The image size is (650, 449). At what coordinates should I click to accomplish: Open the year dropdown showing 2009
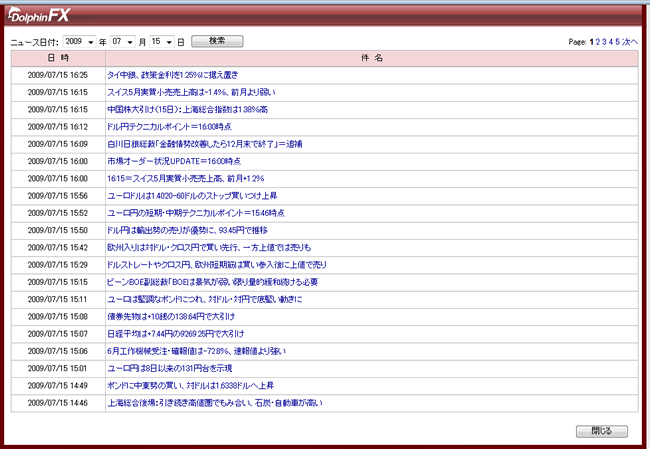pyautogui.click(x=79, y=41)
